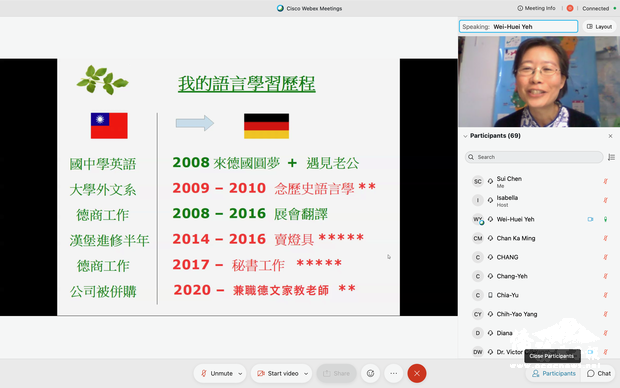Viewport: 620px width, 388px height.
Task: Click the SC avatar of Sui Chen
Action: [x=478, y=181]
